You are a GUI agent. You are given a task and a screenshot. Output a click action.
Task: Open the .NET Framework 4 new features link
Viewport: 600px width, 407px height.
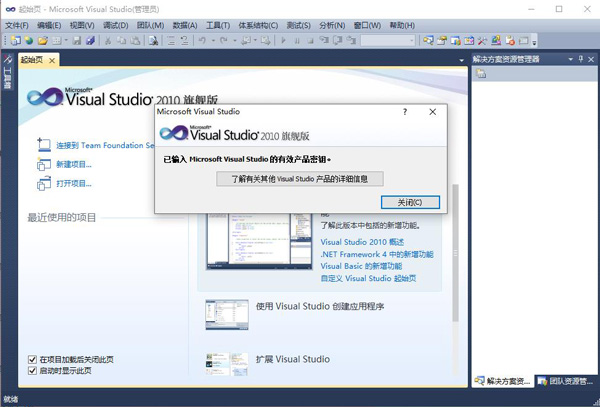pos(377,254)
